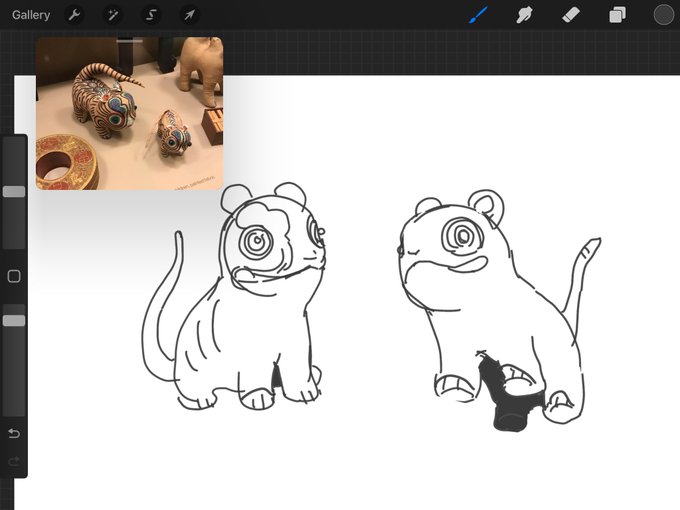The image size is (680, 510).
Task: Tap the right tiger sketch on canvas
Action: coord(499,310)
